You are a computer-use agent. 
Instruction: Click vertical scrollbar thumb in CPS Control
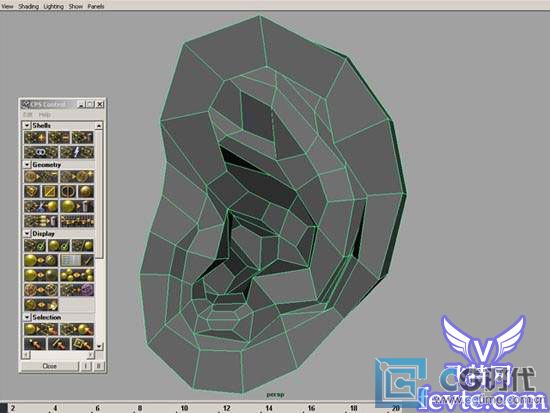pyautogui.click(x=99, y=194)
